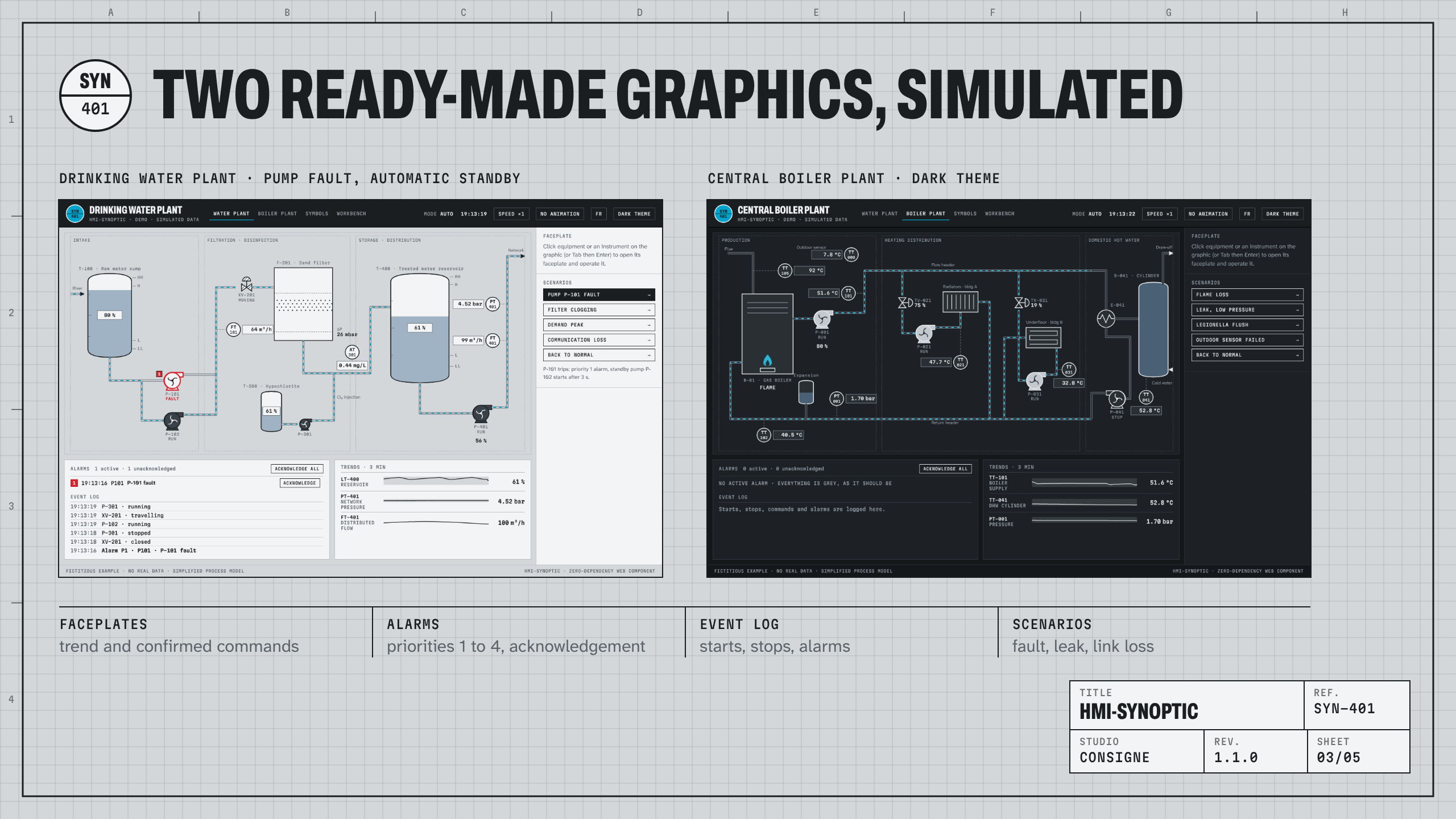Click the FT-101 flow instrument bubble
Image resolution: width=1456 pixels, height=819 pixels.
coord(233,329)
